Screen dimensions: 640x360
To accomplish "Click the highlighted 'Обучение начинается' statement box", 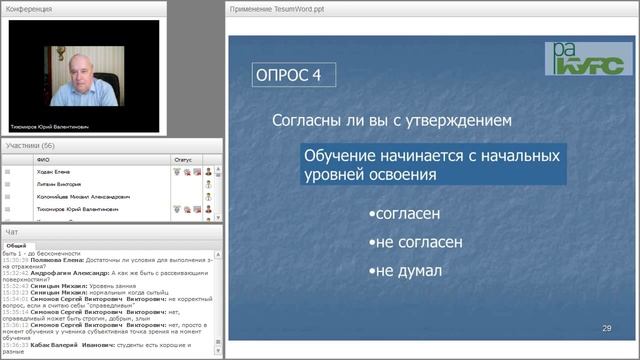I will [x=433, y=164].
